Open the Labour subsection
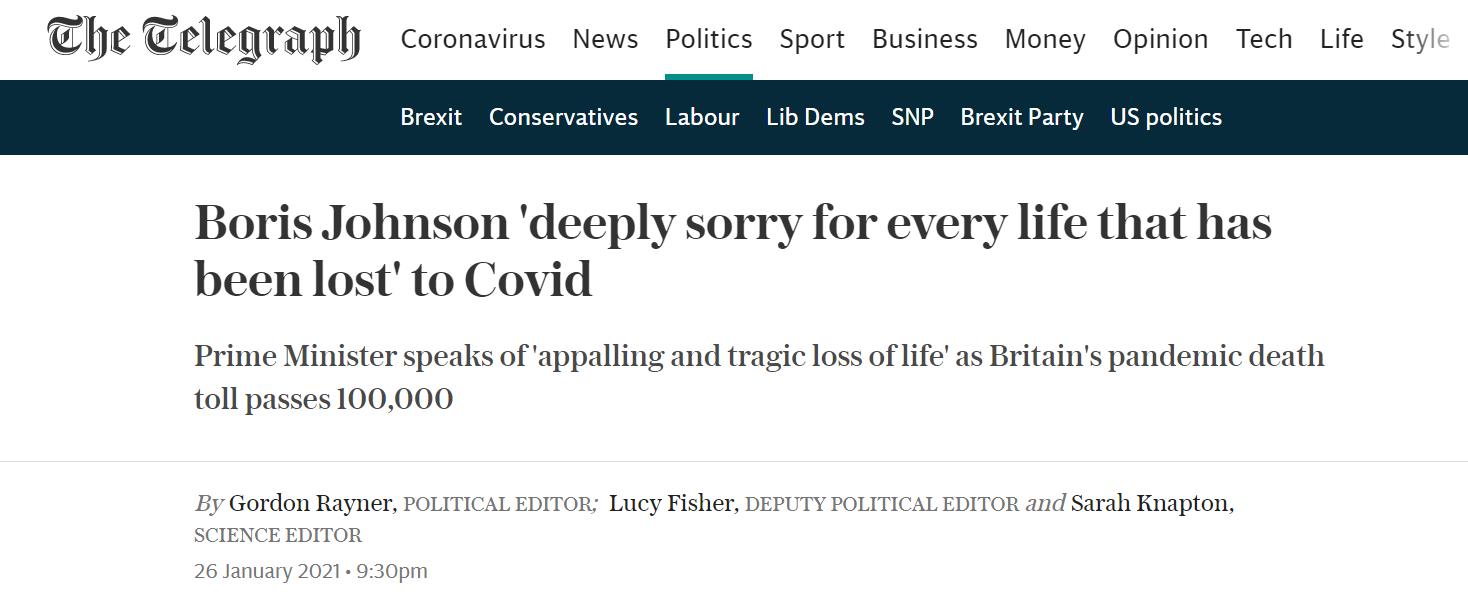The height and width of the screenshot is (603, 1468). pyautogui.click(x=702, y=117)
